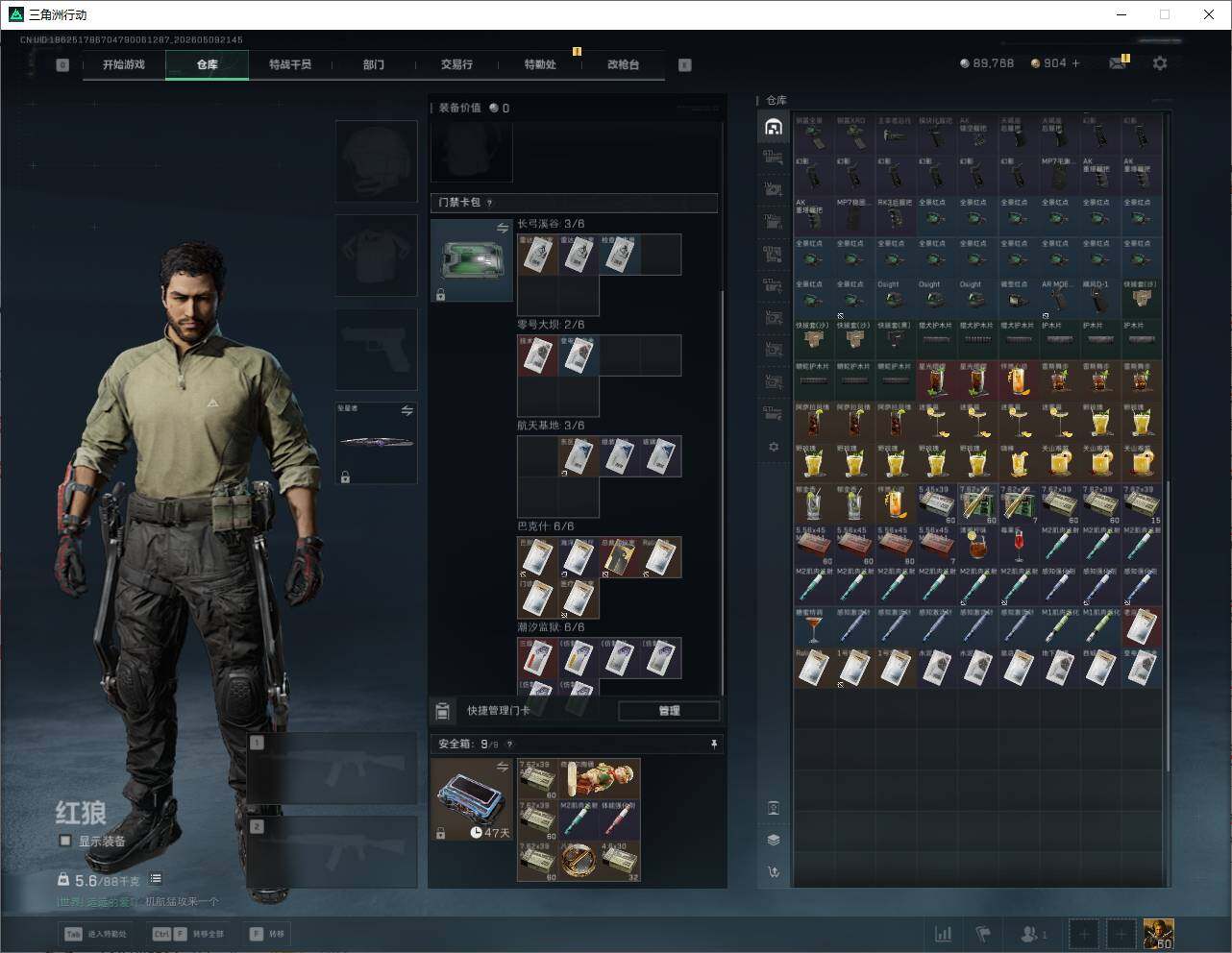1232x953 pixels.
Task: Switch to the 开始游戏 tab
Action: 124,64
